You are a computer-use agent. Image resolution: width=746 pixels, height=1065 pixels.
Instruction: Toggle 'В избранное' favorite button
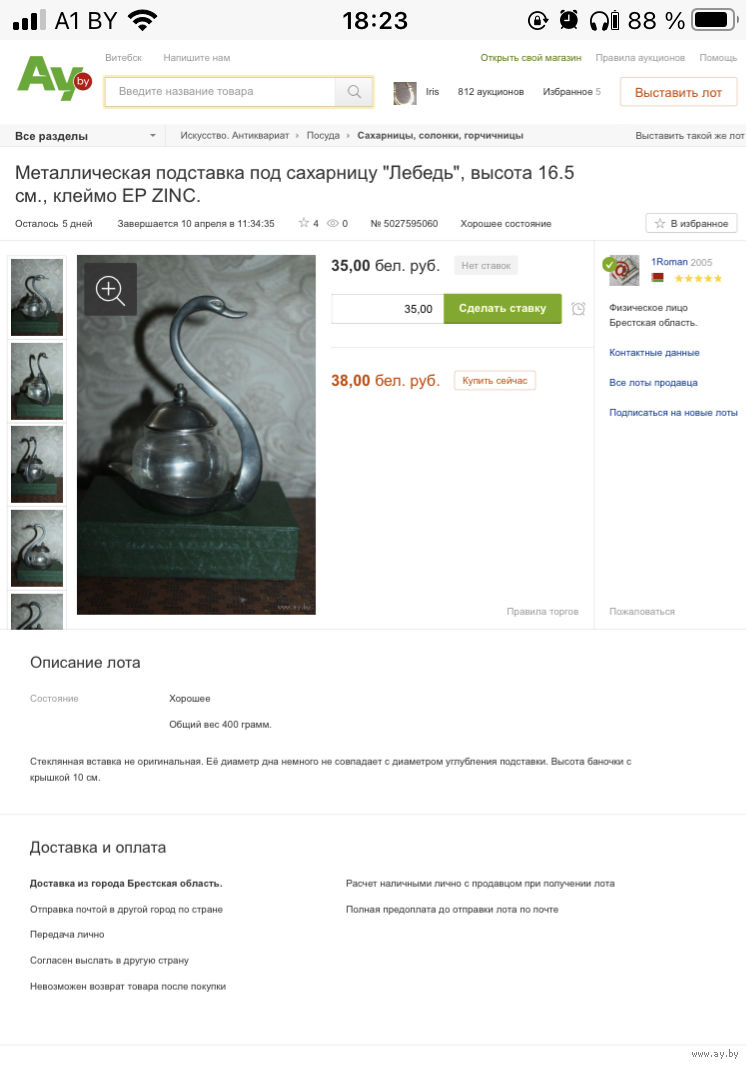(x=691, y=223)
